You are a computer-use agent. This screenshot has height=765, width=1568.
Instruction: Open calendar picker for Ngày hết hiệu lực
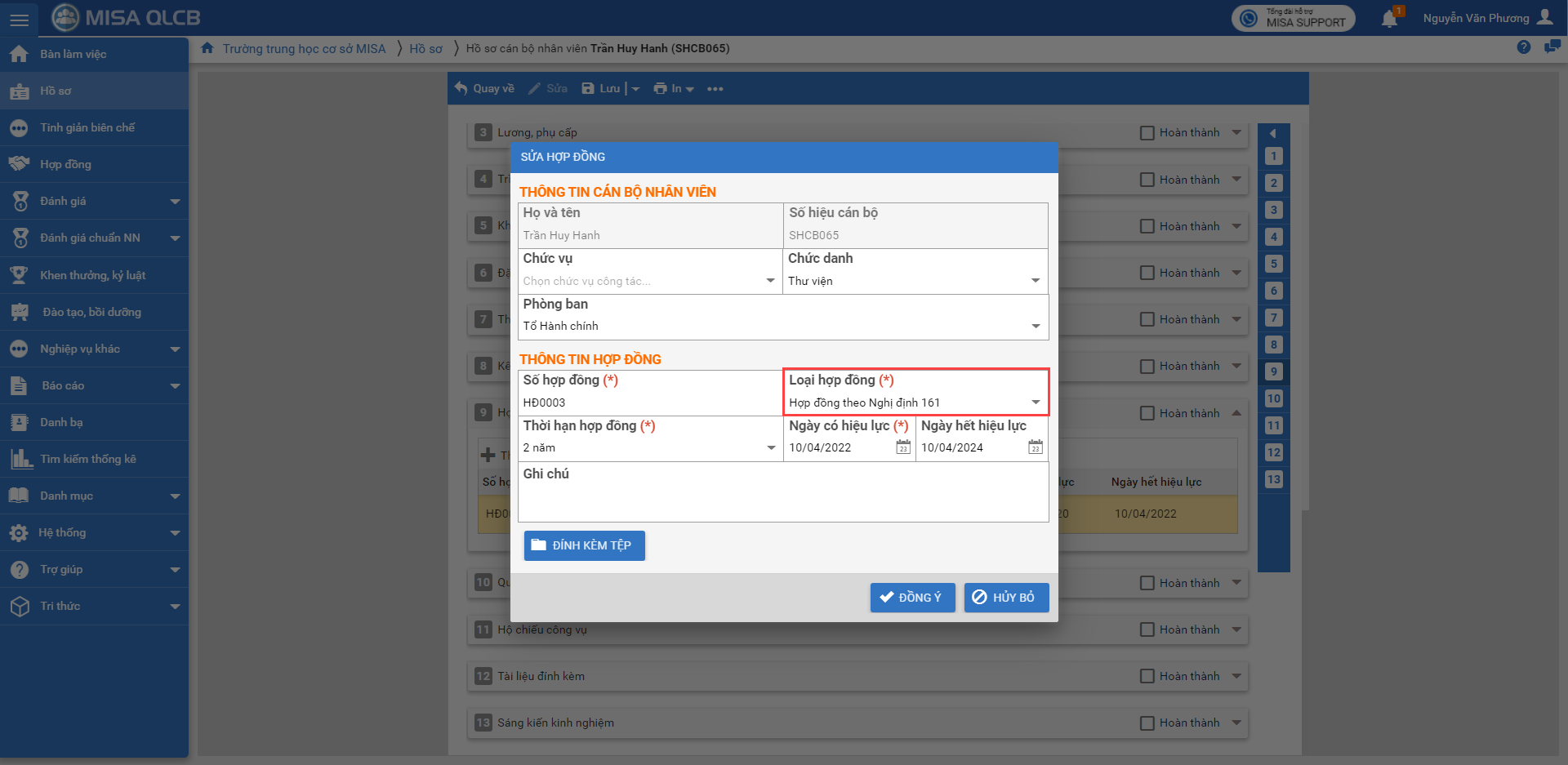point(1035,447)
